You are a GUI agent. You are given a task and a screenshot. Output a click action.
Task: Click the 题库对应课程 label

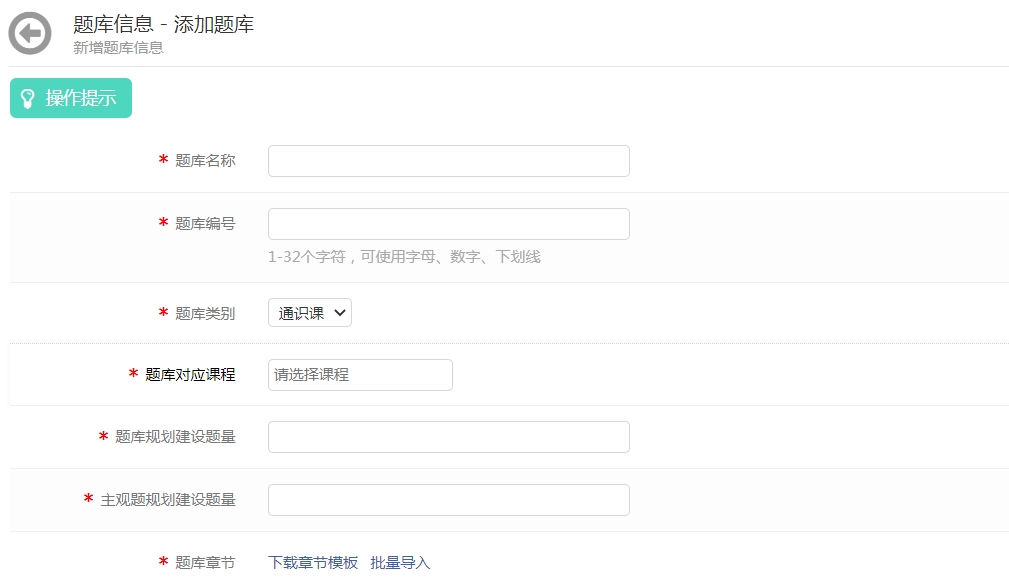(190, 375)
